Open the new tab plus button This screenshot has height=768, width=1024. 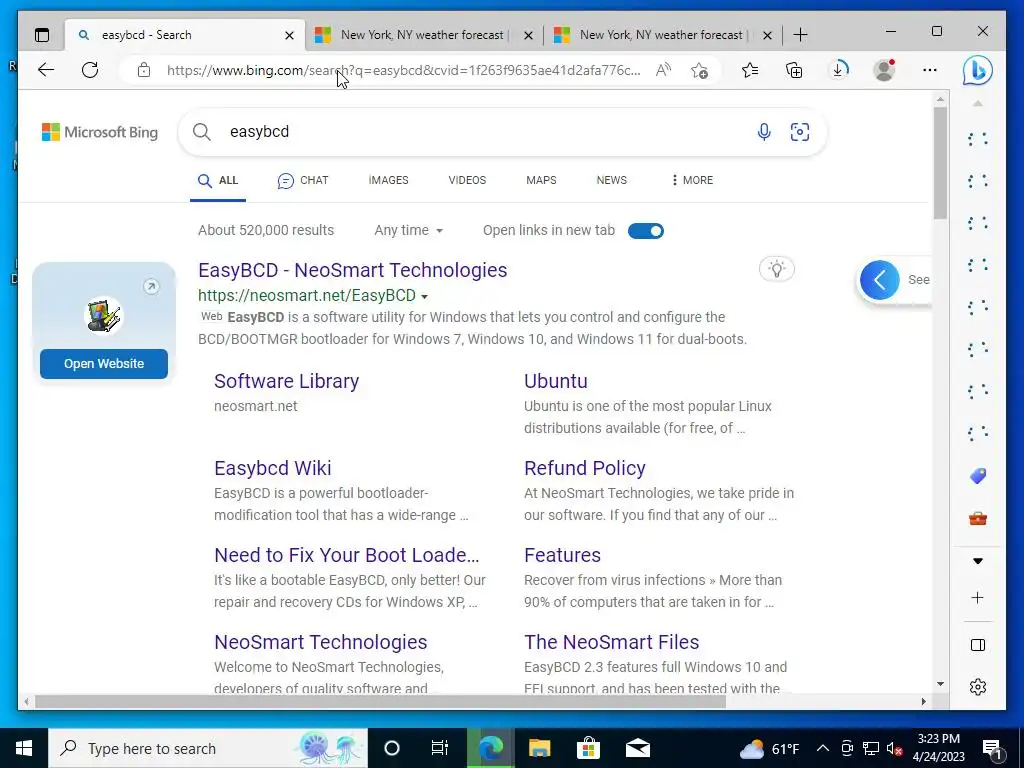click(x=800, y=35)
